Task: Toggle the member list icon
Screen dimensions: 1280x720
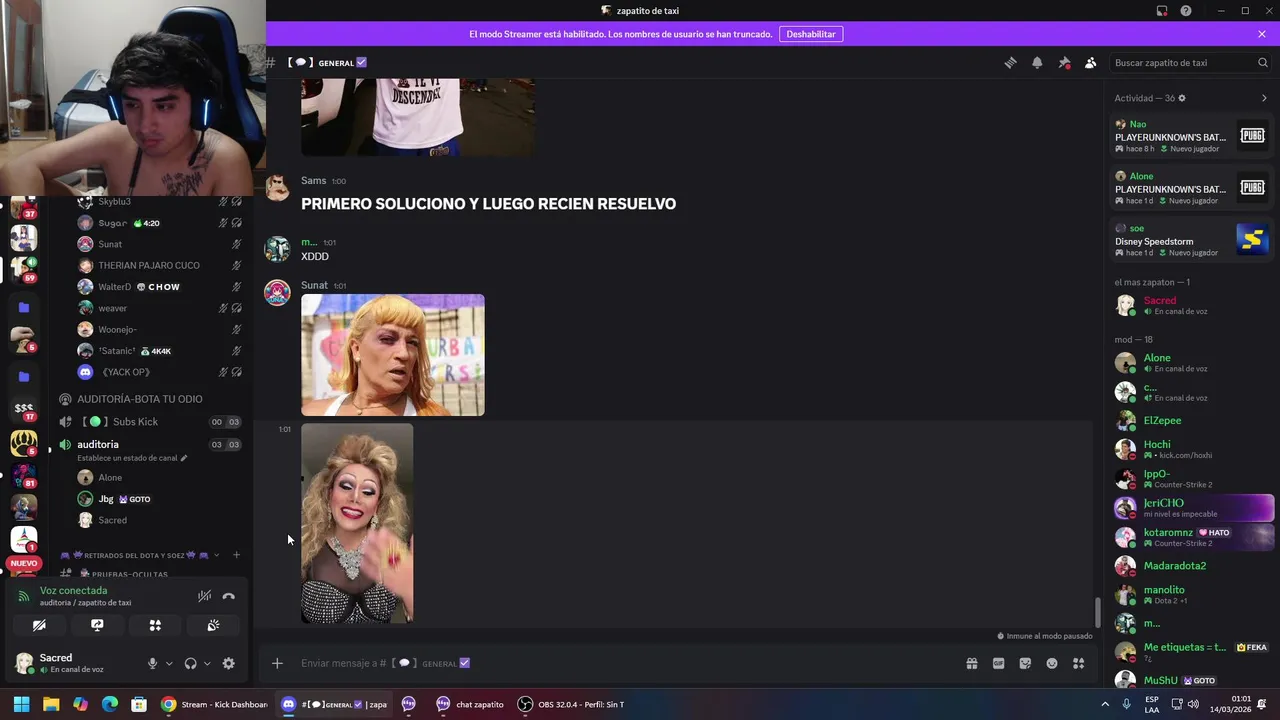Action: pos(1090,62)
